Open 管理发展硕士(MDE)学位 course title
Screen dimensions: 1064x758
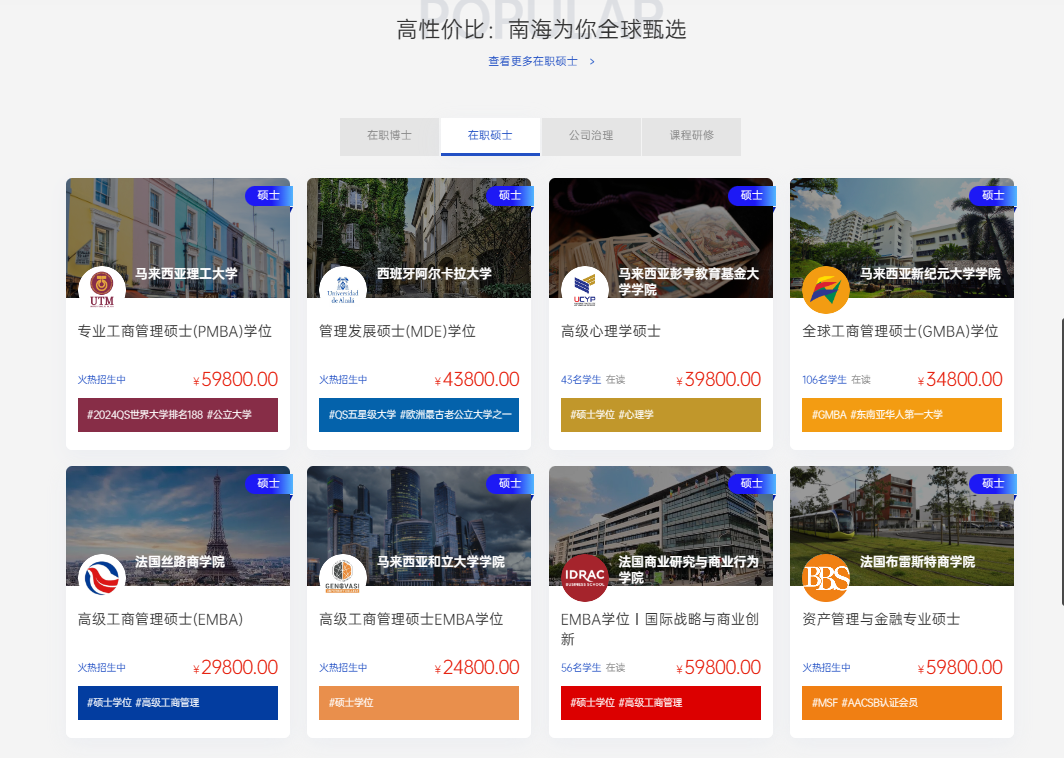[397, 331]
